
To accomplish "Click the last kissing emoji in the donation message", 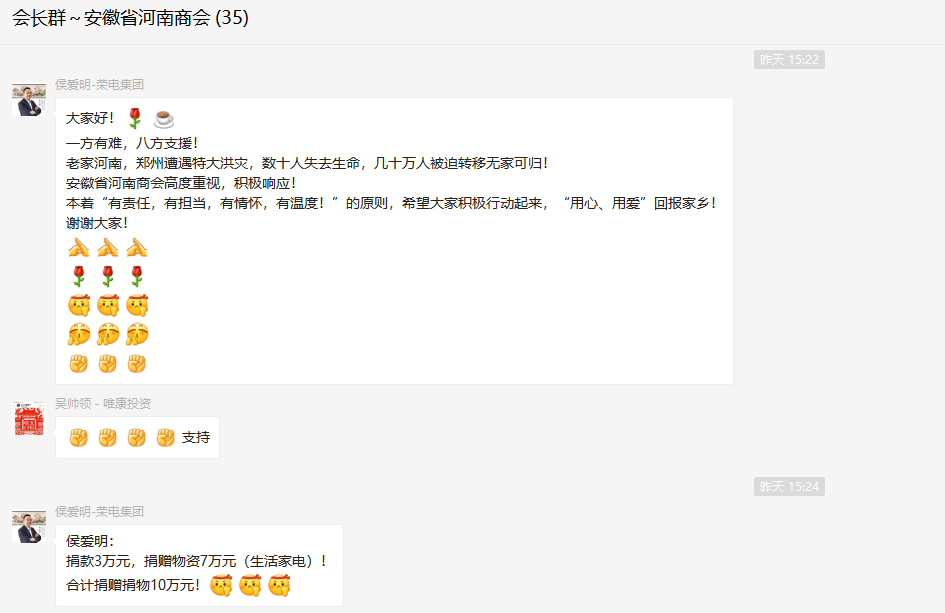I will [279, 586].
